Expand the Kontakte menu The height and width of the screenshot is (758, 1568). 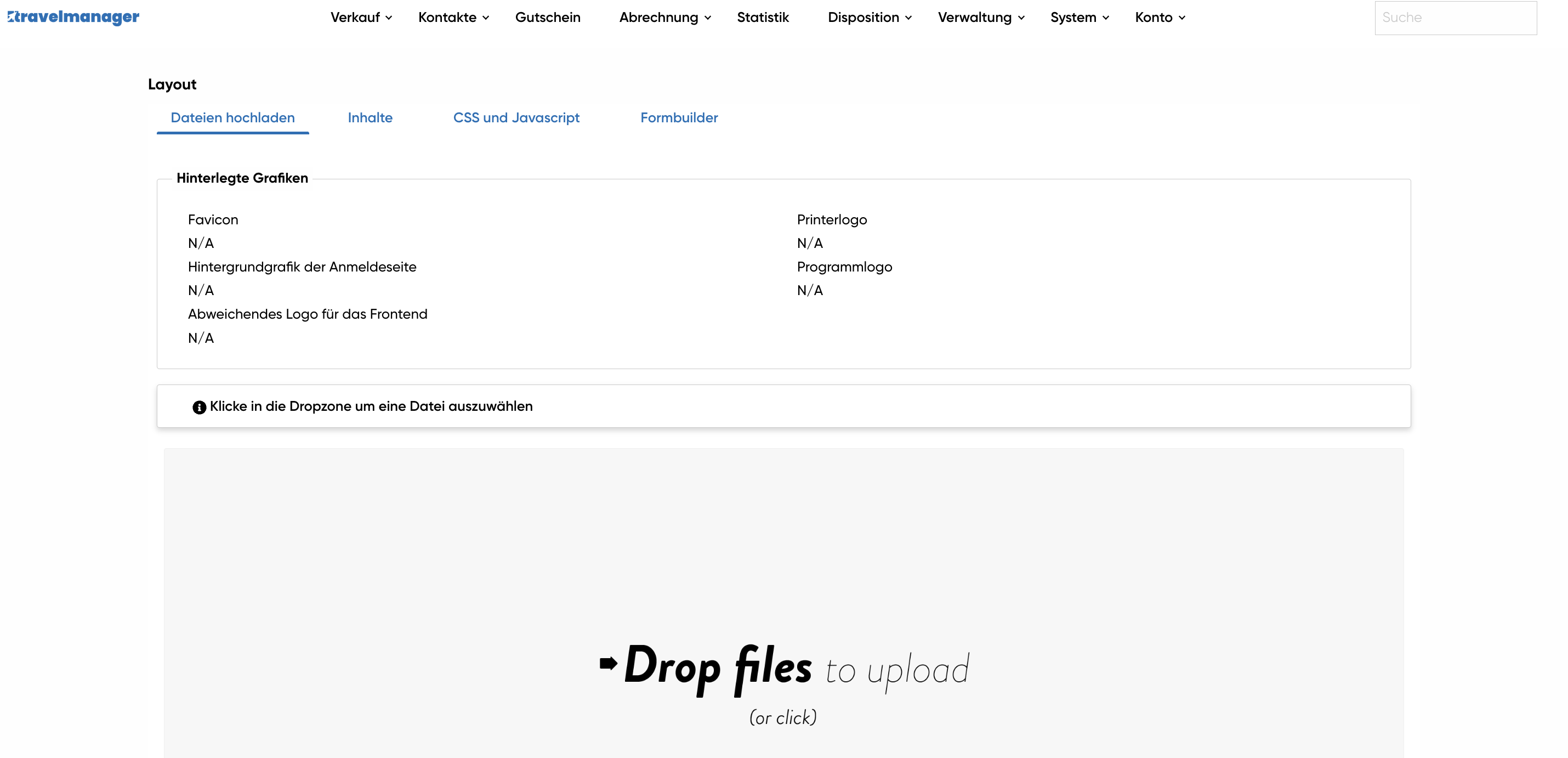453,18
